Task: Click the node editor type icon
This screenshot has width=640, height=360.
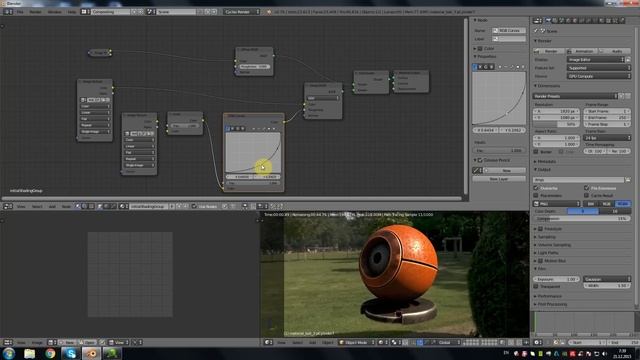Action: [7, 207]
